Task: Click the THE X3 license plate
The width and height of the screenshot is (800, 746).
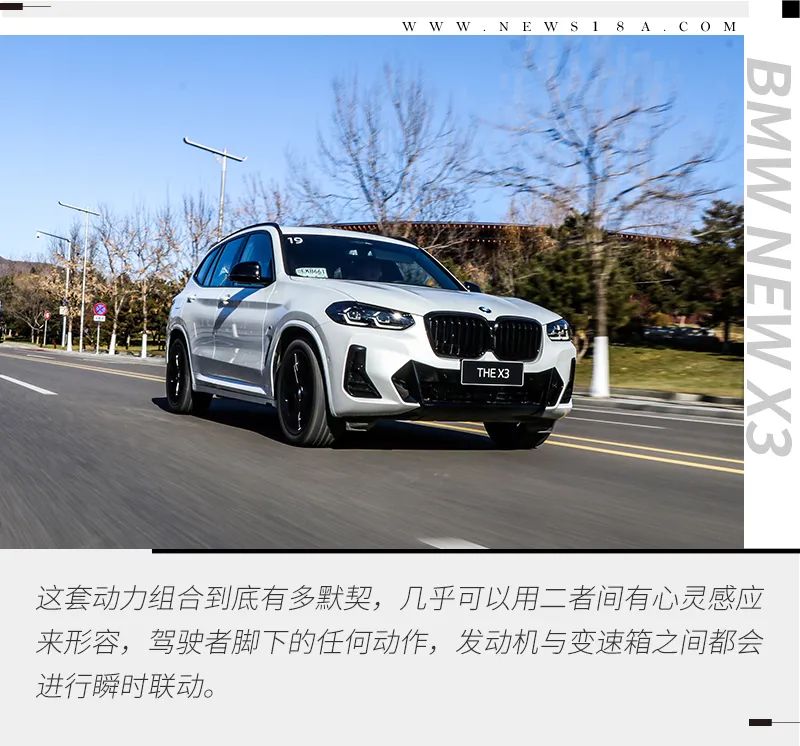Action: click(x=492, y=373)
